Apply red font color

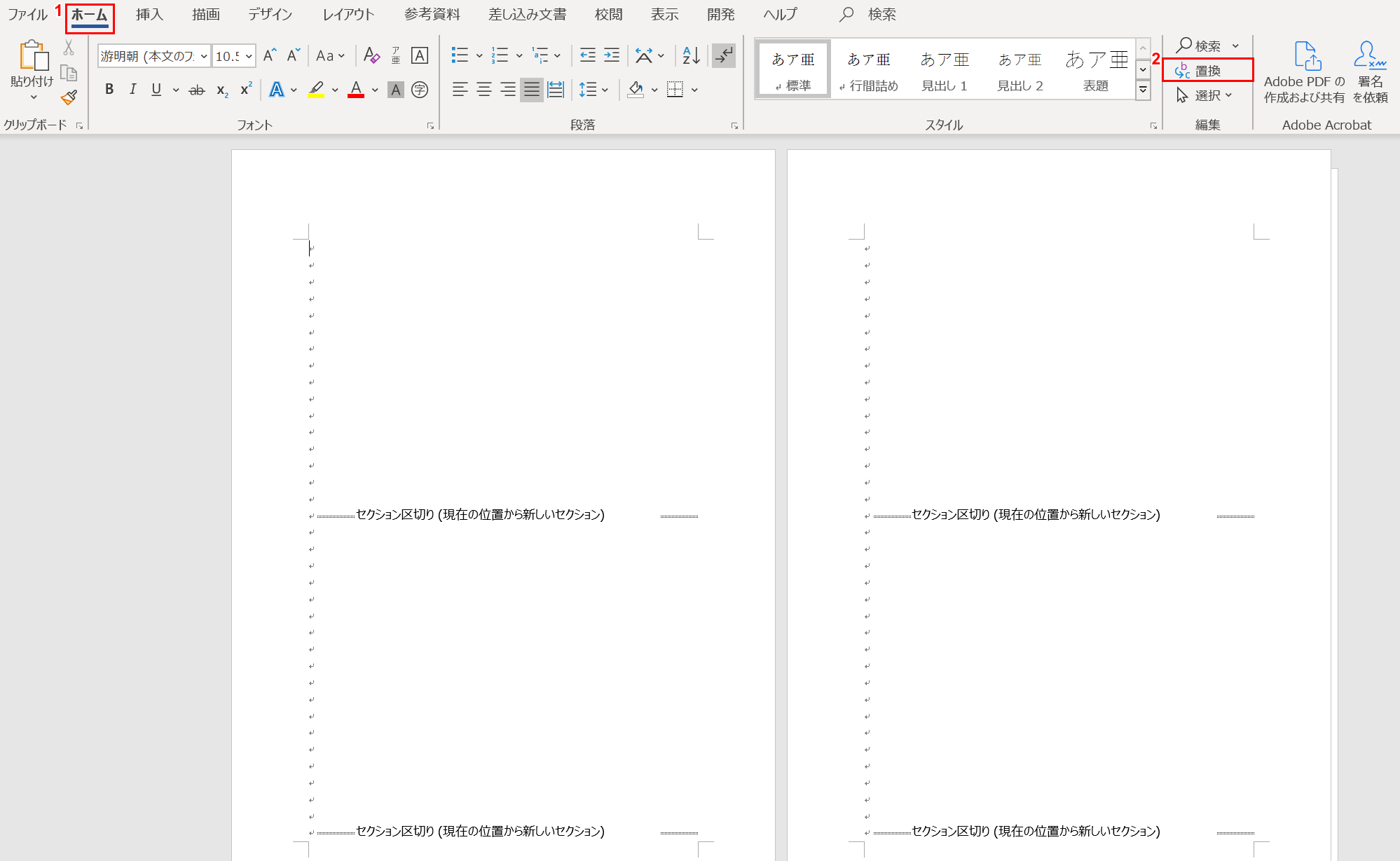(356, 90)
